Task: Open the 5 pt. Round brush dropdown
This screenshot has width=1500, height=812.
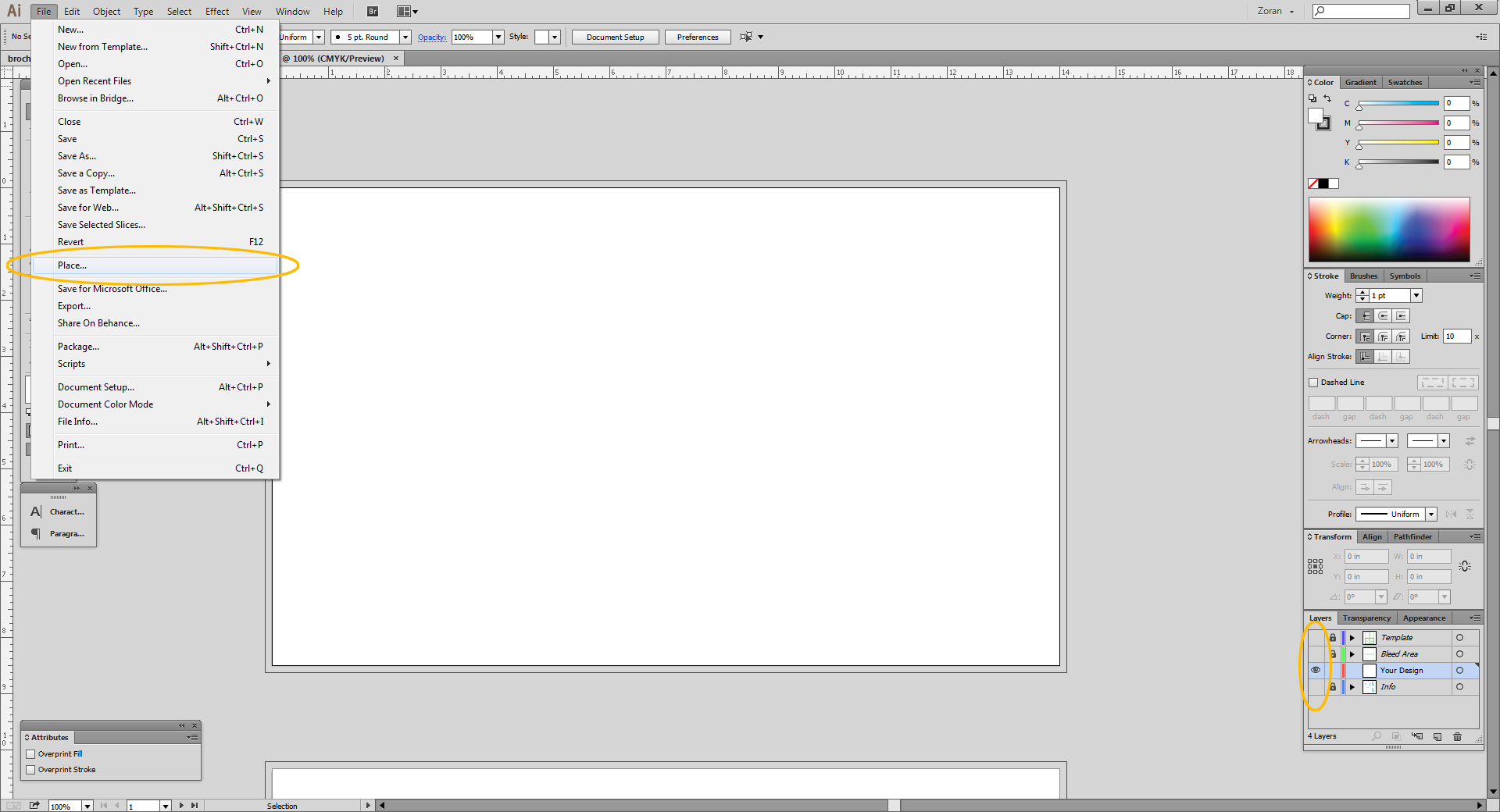Action: click(x=405, y=37)
